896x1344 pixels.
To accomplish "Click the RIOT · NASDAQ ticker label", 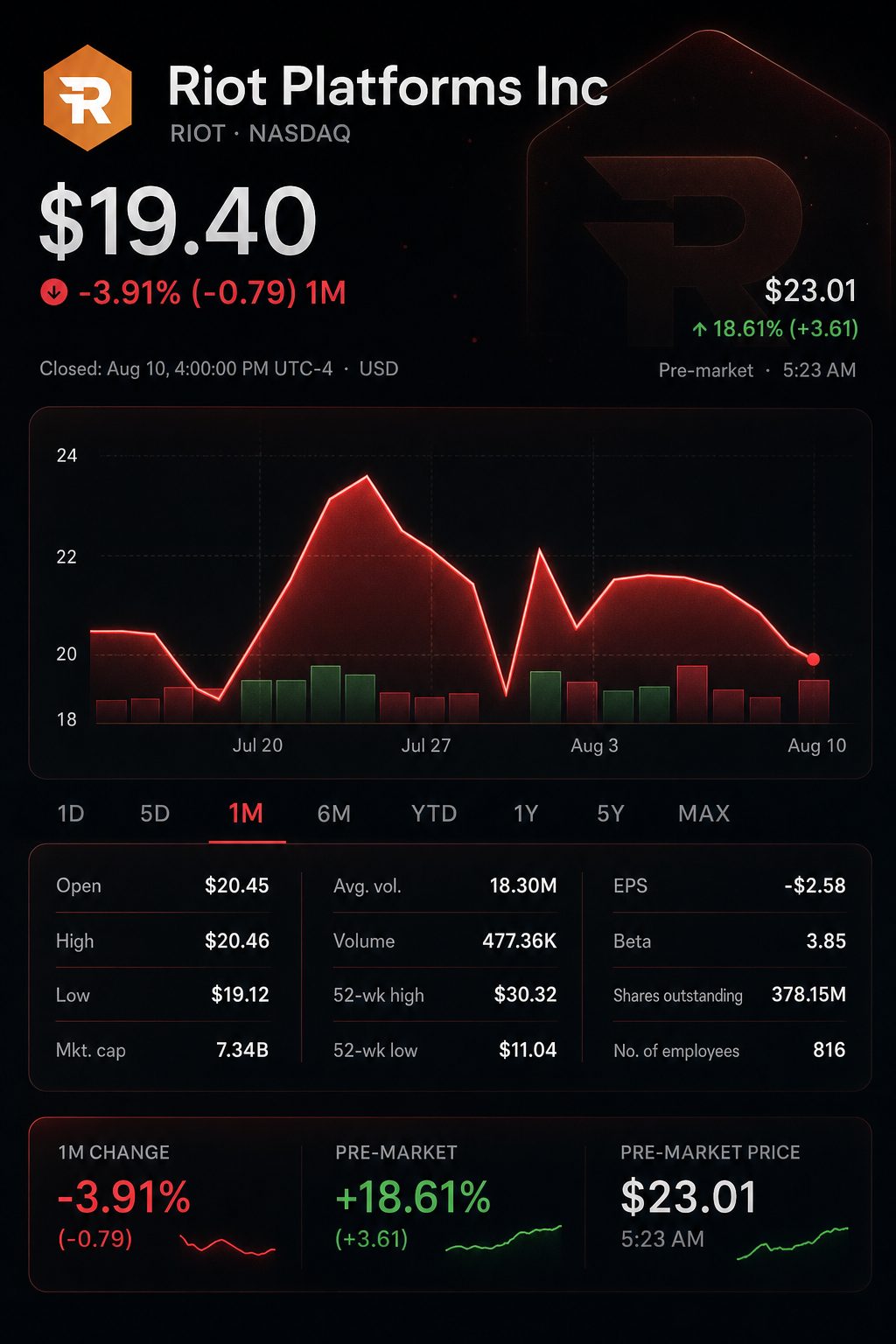I will (x=261, y=134).
